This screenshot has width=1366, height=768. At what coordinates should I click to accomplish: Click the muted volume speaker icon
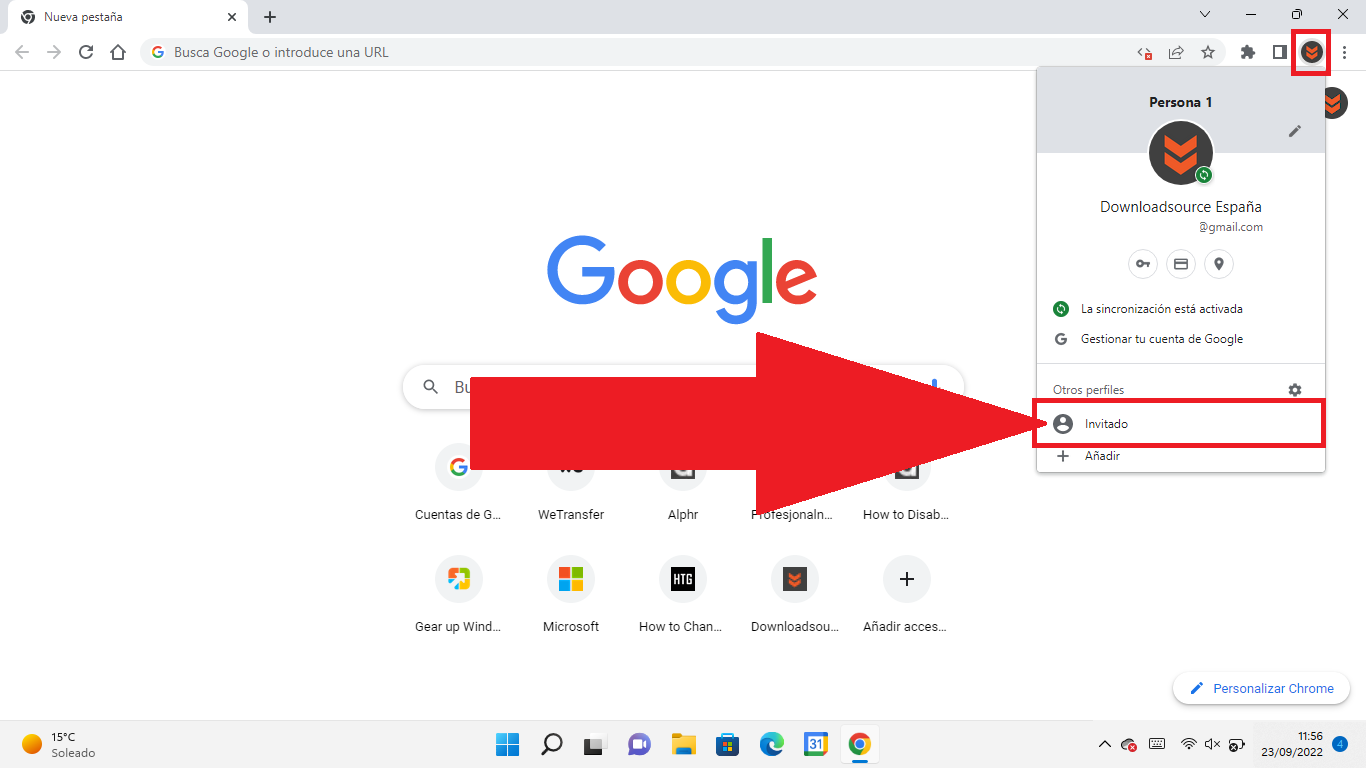pyautogui.click(x=1213, y=744)
